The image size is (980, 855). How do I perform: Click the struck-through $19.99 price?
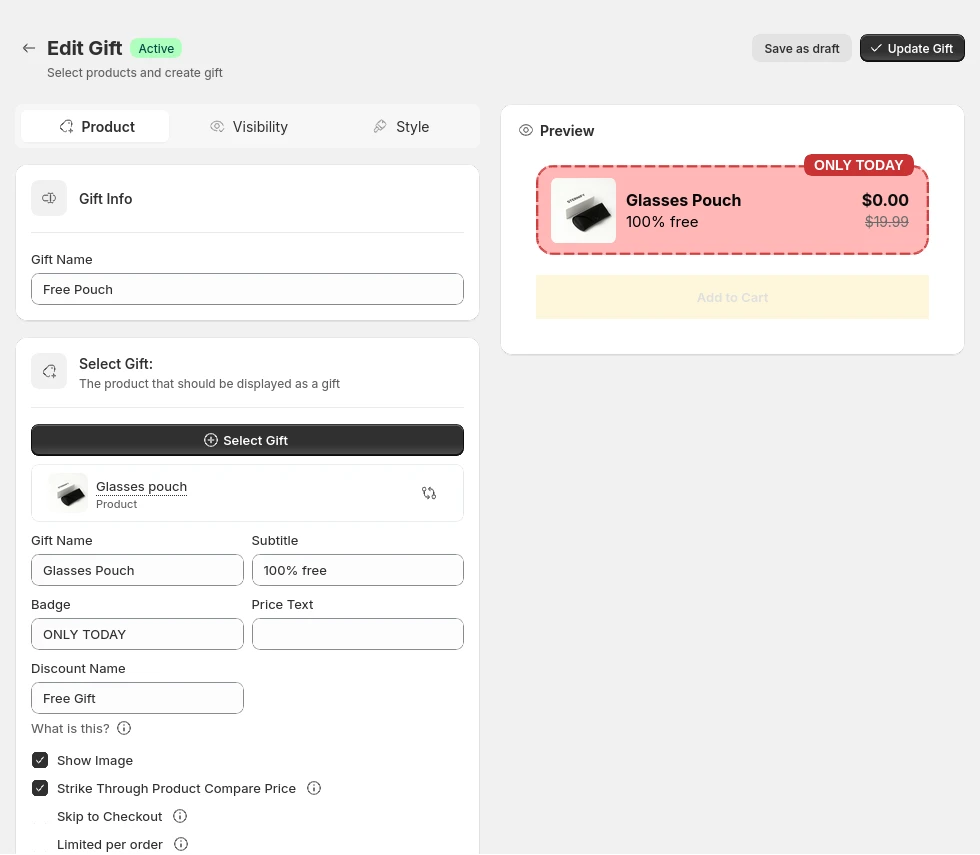[x=886, y=222]
